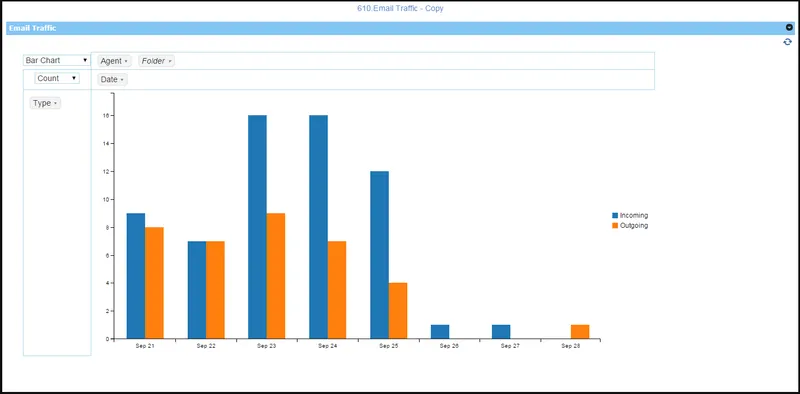The image size is (800, 394).
Task: Click the Incoming legend label
Action: 634,215
